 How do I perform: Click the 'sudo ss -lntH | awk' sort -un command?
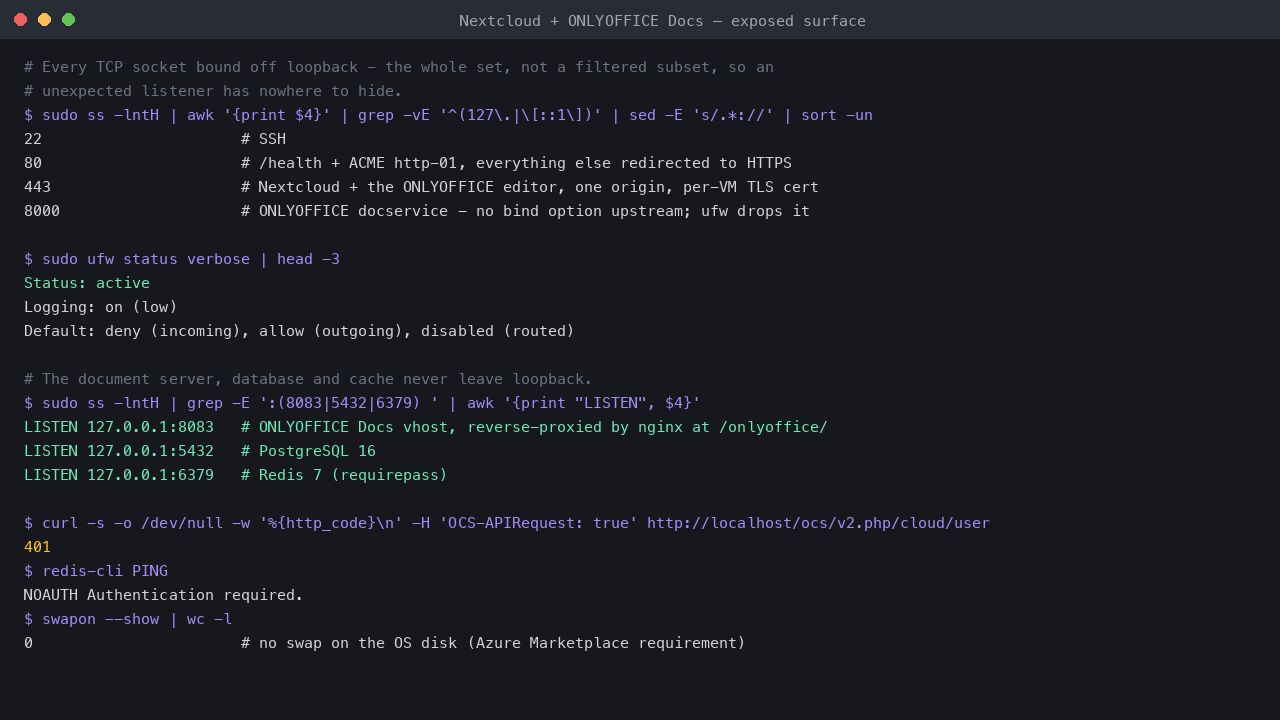tap(448, 115)
